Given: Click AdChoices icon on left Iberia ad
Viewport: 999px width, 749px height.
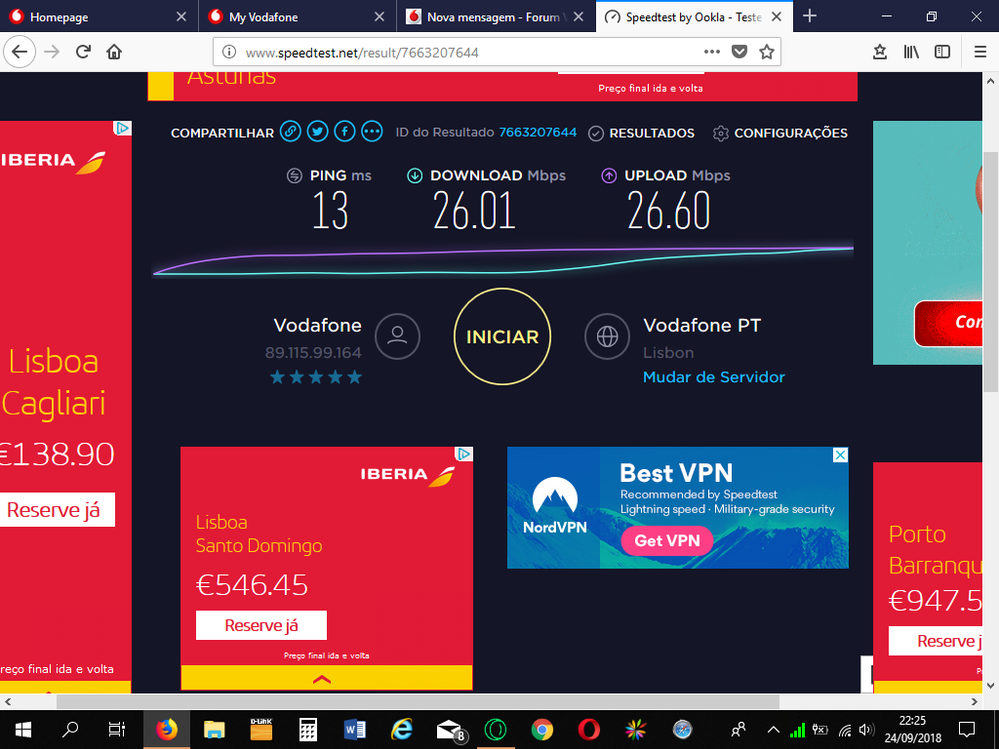Looking at the screenshot, I should (122, 128).
